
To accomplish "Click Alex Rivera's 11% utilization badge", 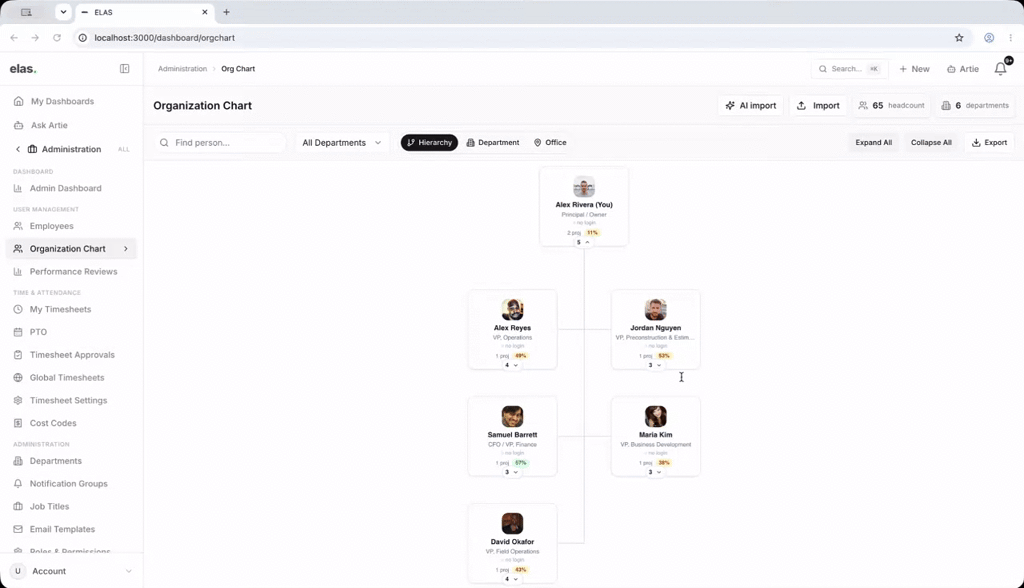I will [592, 233].
